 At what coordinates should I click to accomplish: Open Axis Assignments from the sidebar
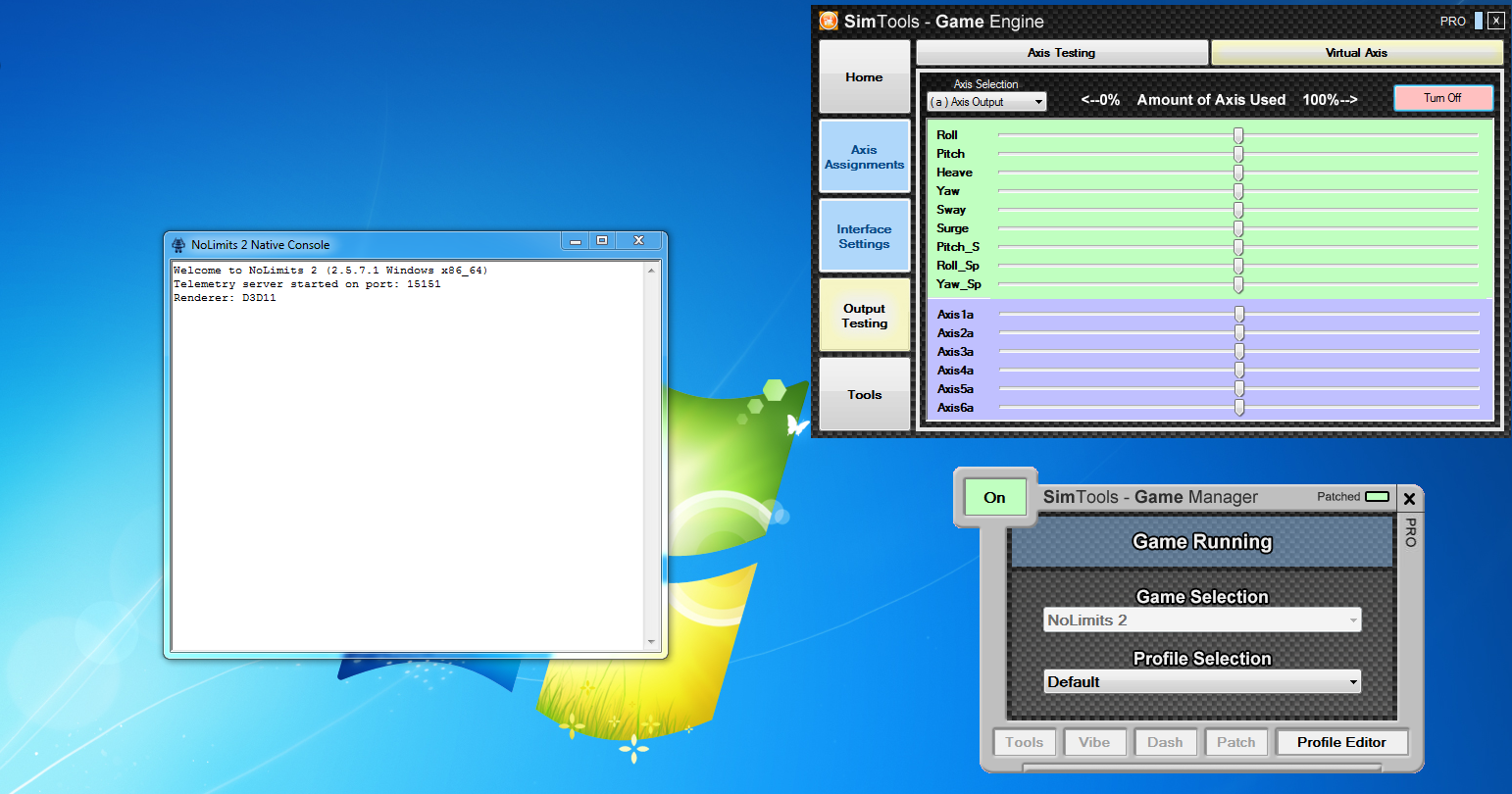point(864,157)
